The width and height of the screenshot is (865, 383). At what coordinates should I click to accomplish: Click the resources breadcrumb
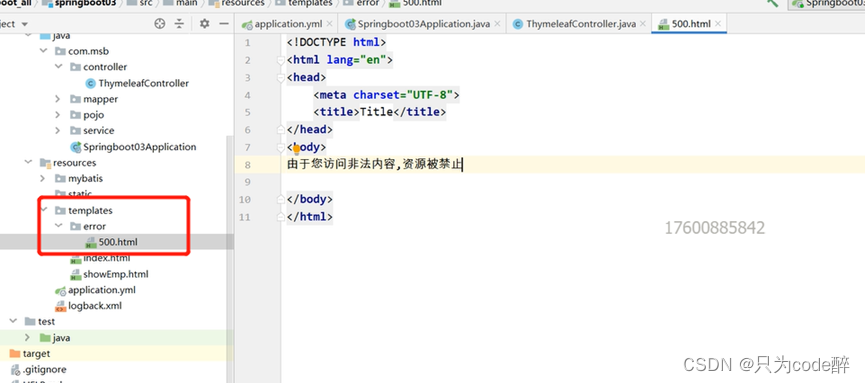coord(236,3)
